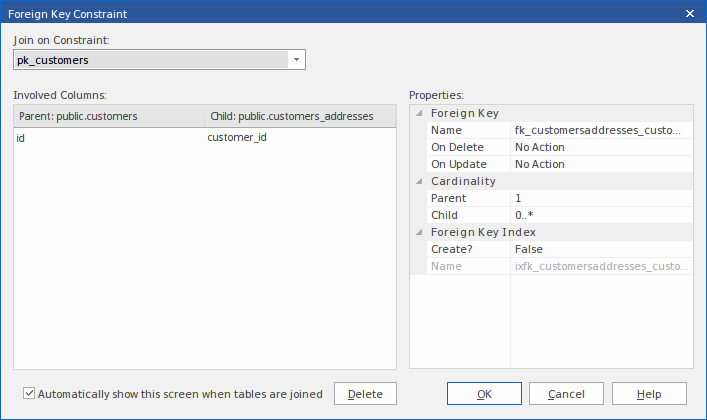Click Parent: public.customers column header
Viewport: 707px width, 420px height.
pyautogui.click(x=108, y=117)
